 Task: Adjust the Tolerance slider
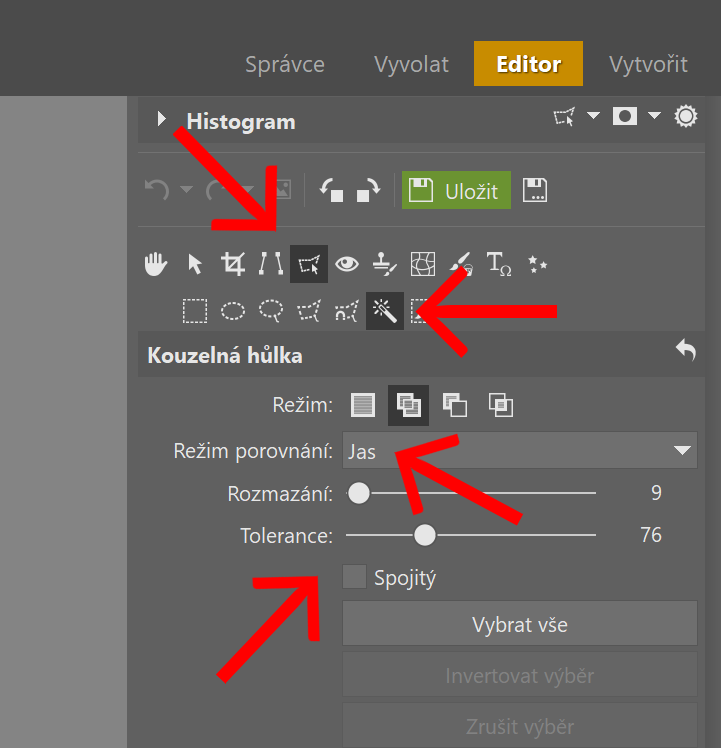click(425, 535)
